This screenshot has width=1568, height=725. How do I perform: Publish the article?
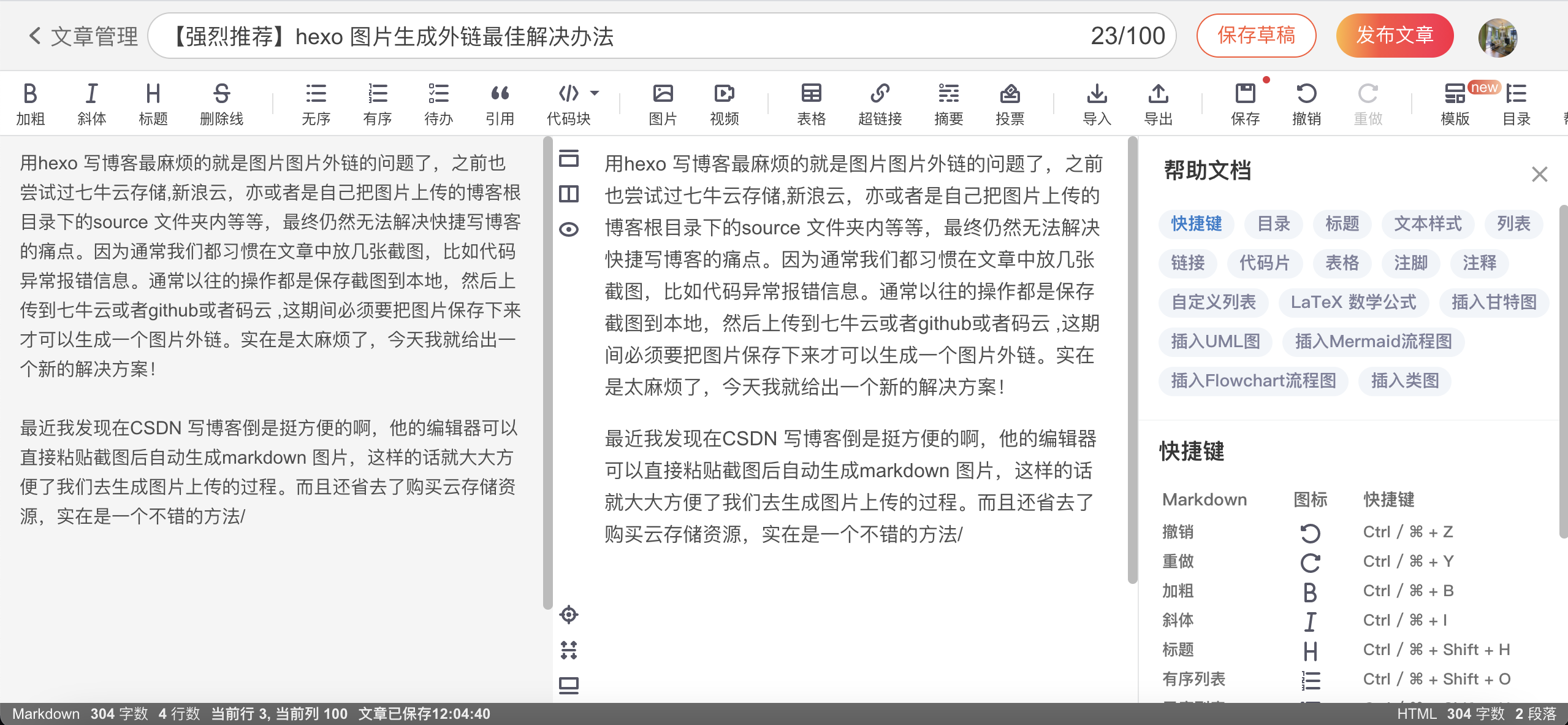(x=1395, y=36)
